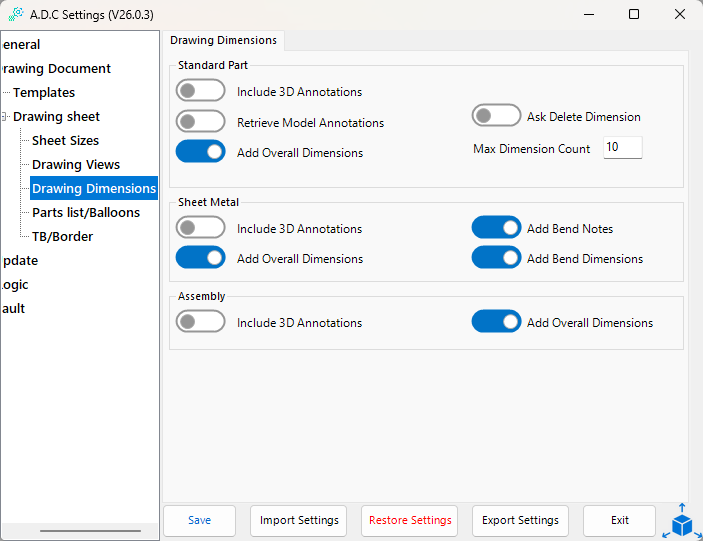The height and width of the screenshot is (541, 703).
Task: Click the A.D.C app icon in title bar
Action: pos(16,15)
